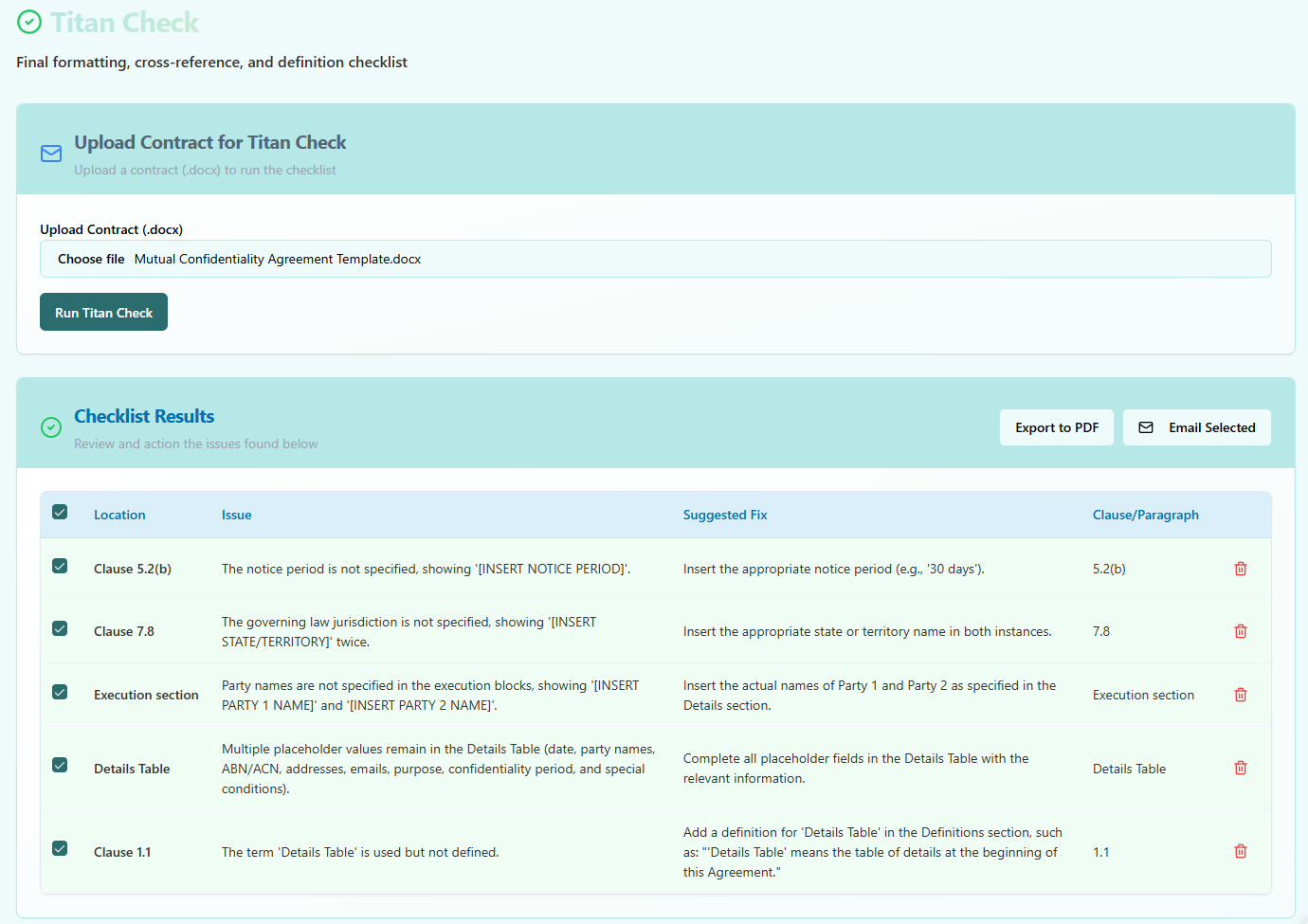The width and height of the screenshot is (1308, 924).
Task: Click trash icon for Details Table row
Action: pyautogui.click(x=1240, y=768)
